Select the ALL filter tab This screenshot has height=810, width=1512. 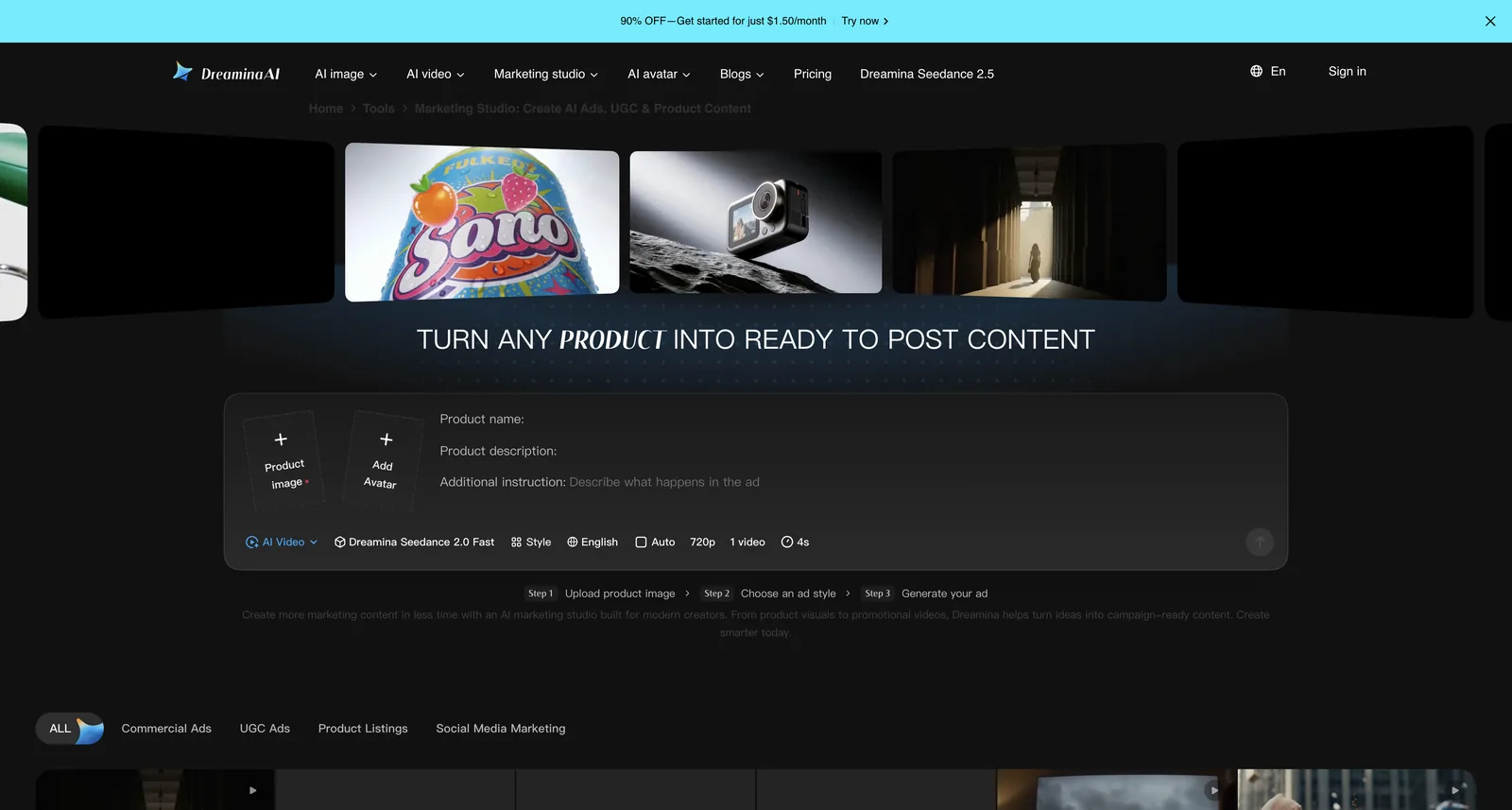pyautogui.click(x=70, y=729)
